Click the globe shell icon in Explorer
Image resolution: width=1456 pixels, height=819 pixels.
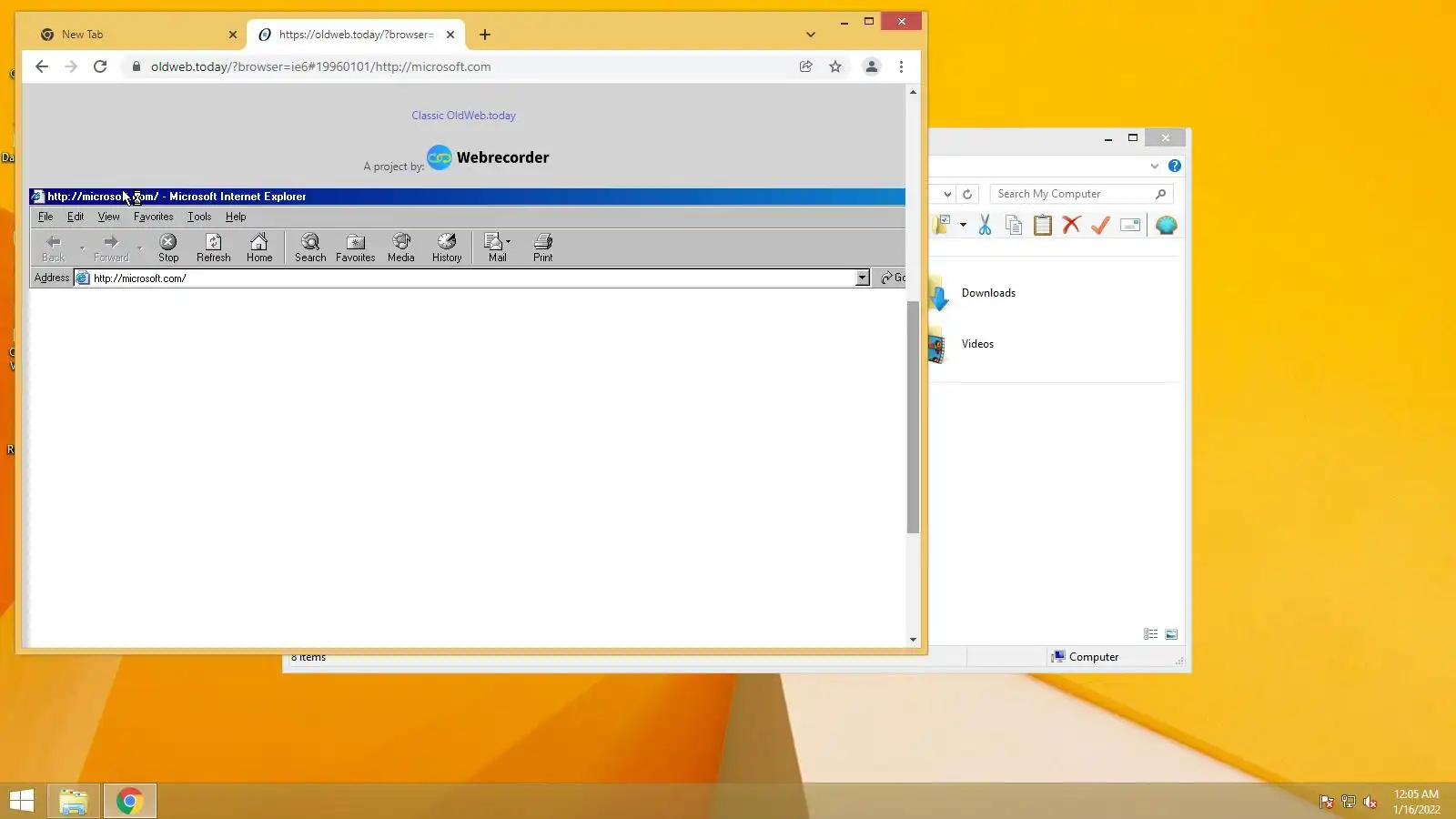(x=1167, y=225)
